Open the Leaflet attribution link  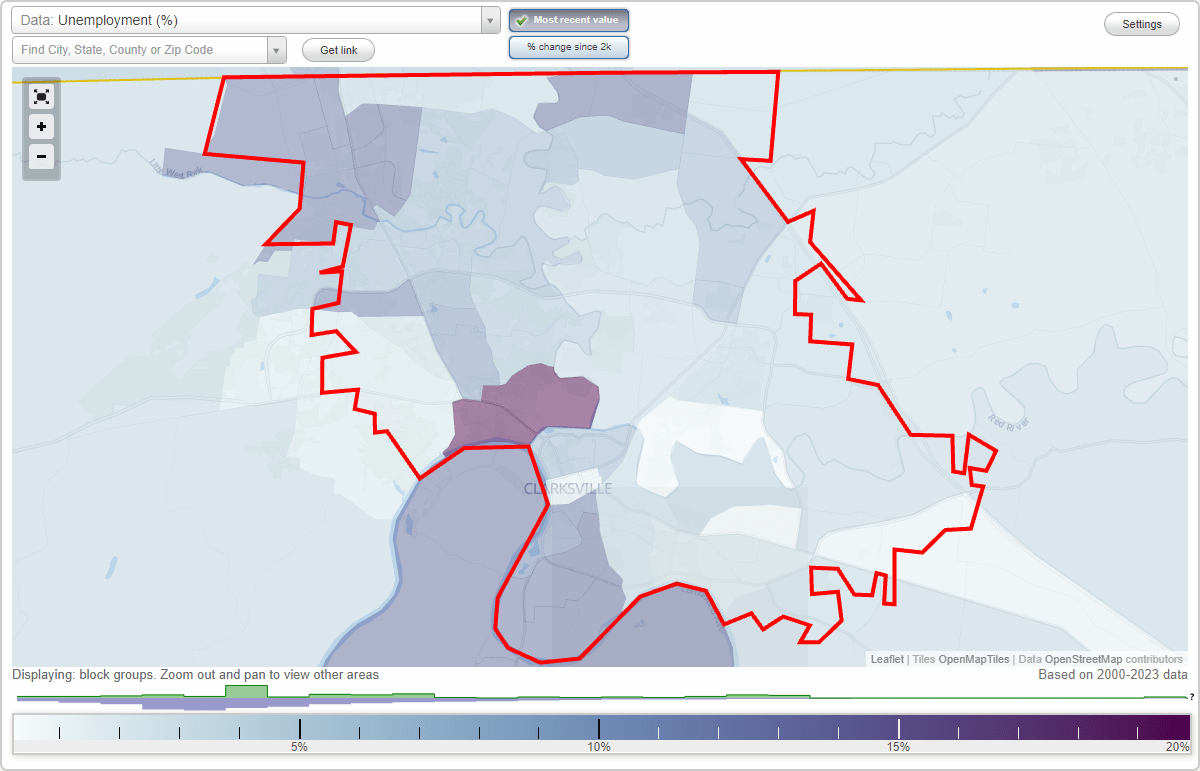pyautogui.click(x=887, y=660)
